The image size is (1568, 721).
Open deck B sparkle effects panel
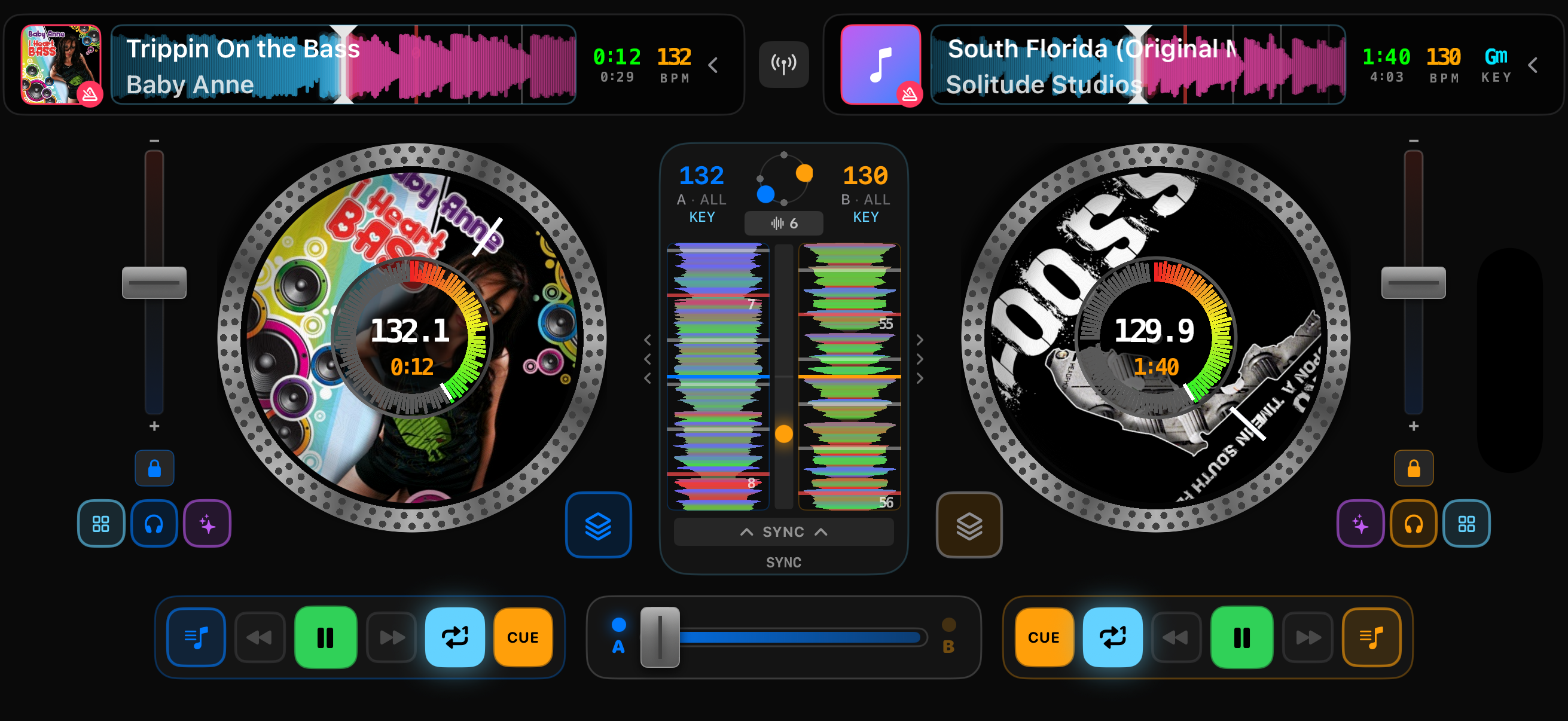click(x=1360, y=523)
